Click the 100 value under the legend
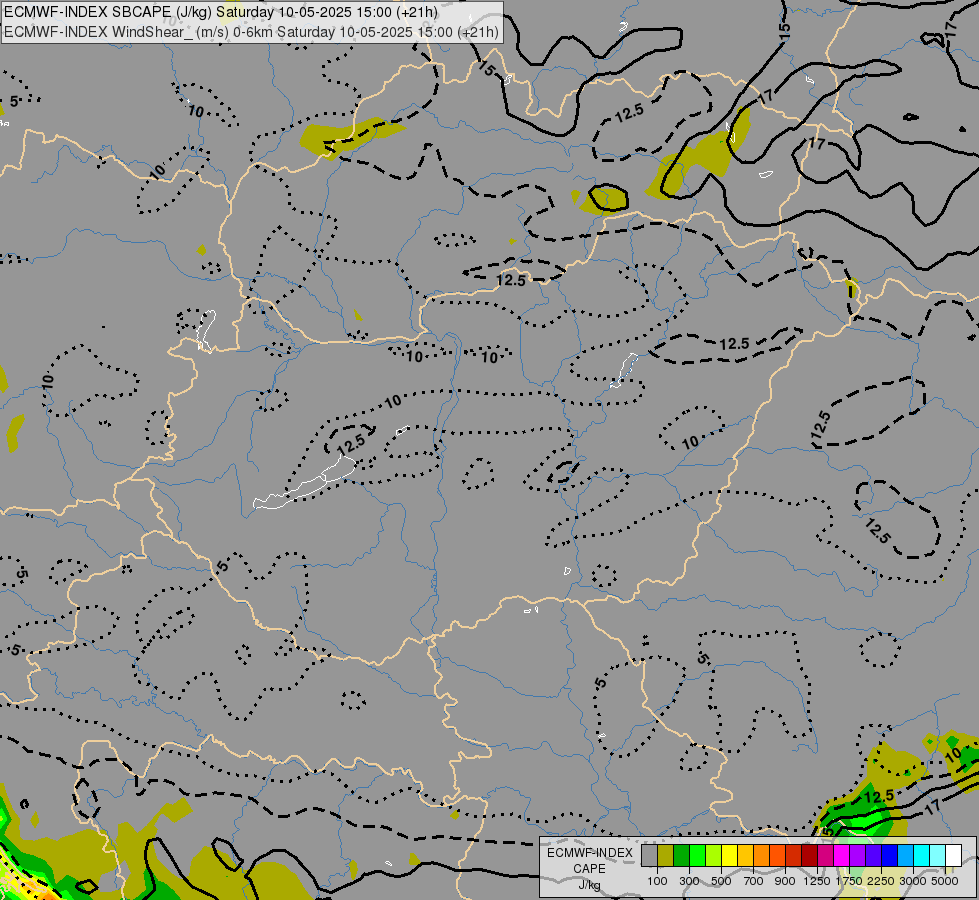979x900 pixels. tap(657, 881)
